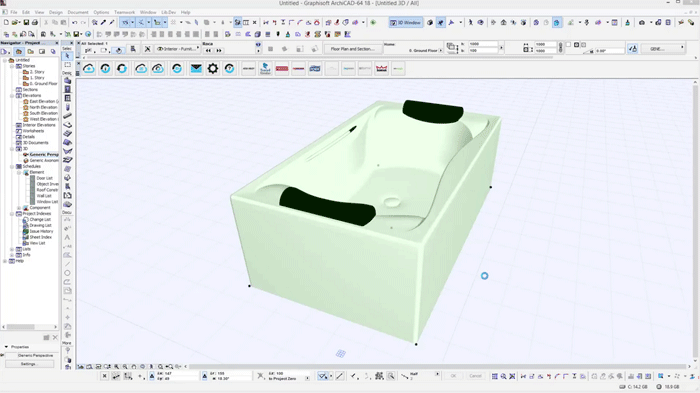The width and height of the screenshot is (700, 393).
Task: Click the Print icon
Action: click(34, 22)
